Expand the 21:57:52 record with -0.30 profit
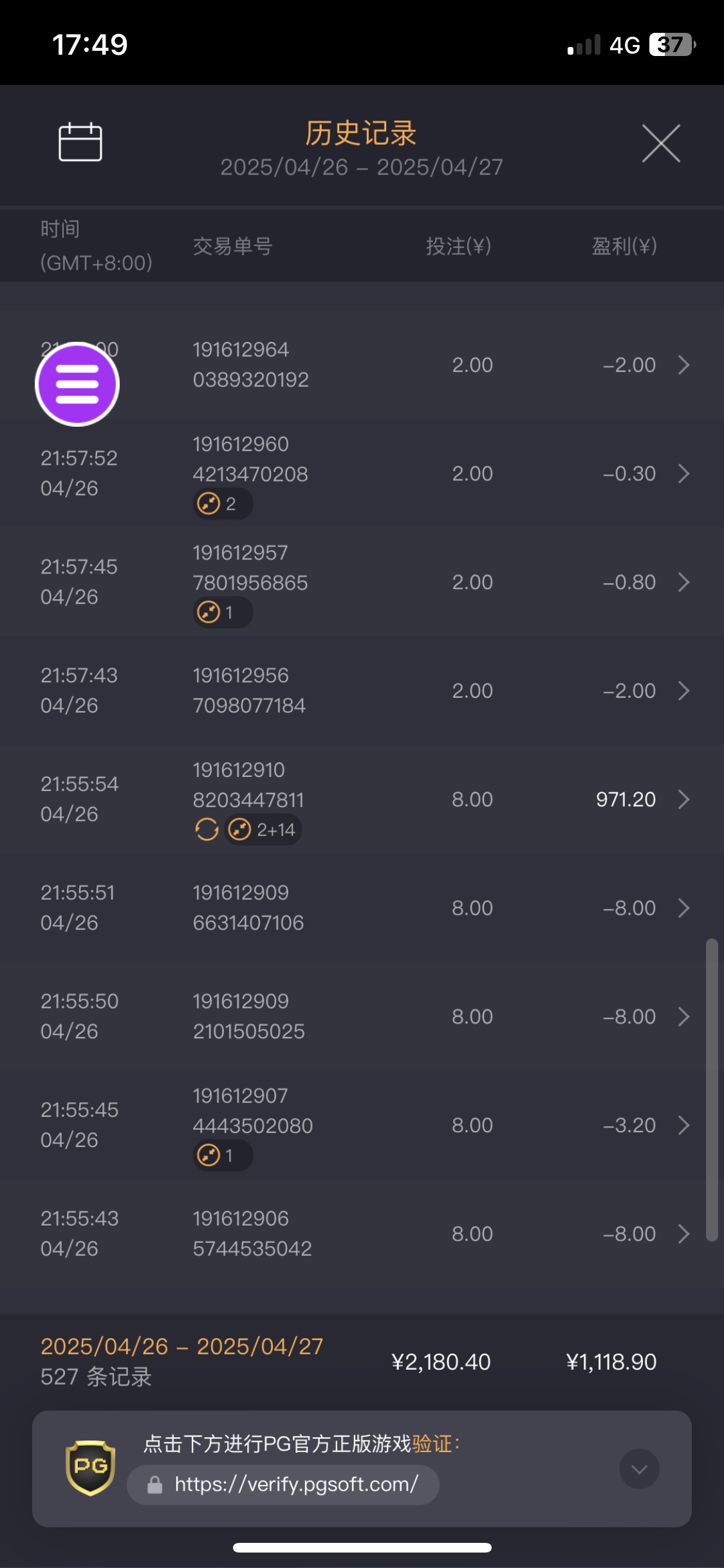This screenshot has width=724, height=1568. click(x=684, y=474)
